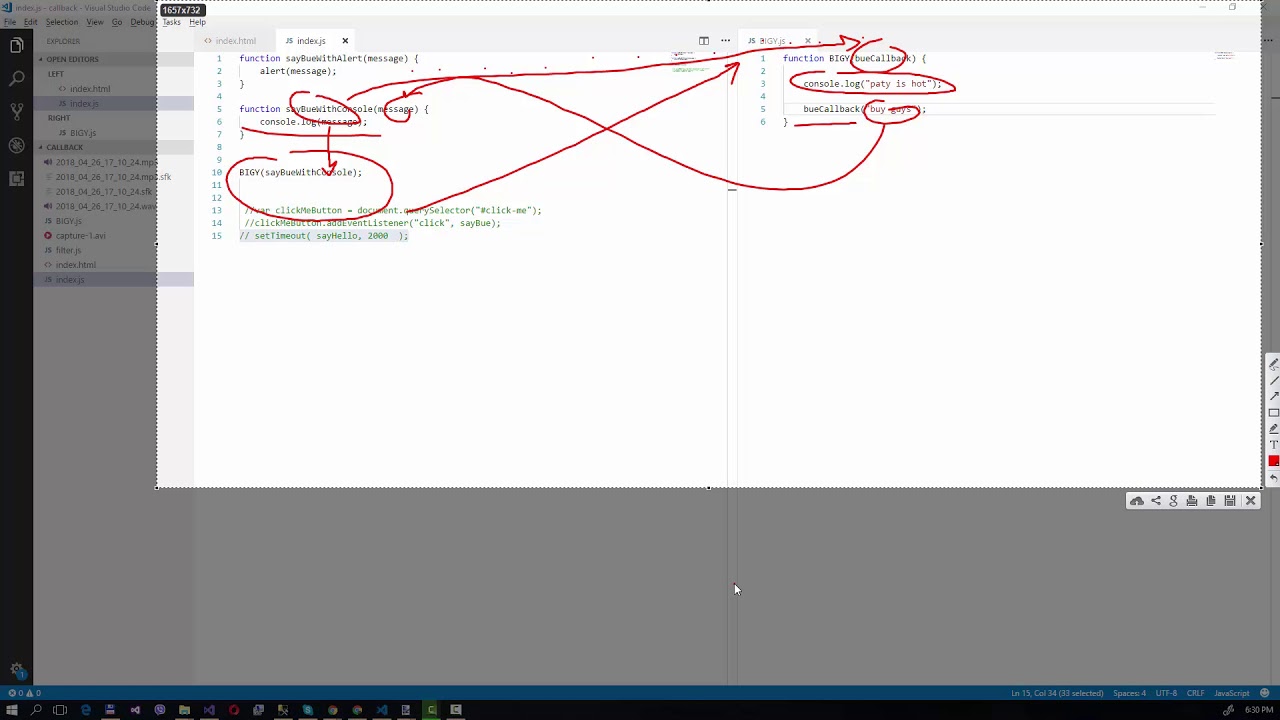The image size is (1280, 720).
Task: Share screenshot on social networks
Action: pyautogui.click(x=1156, y=501)
